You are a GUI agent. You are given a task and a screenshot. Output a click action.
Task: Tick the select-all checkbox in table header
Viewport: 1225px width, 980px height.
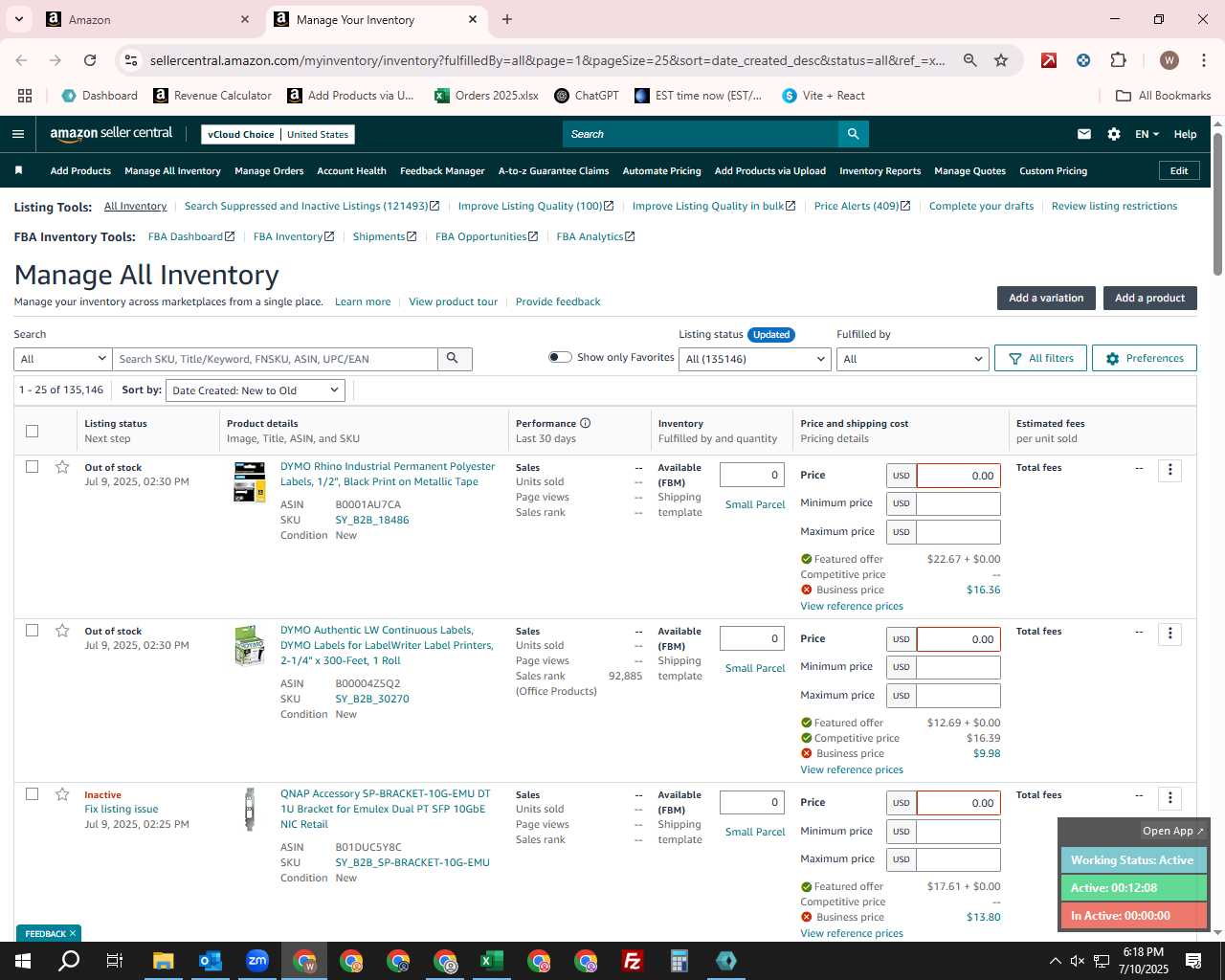(x=32, y=431)
